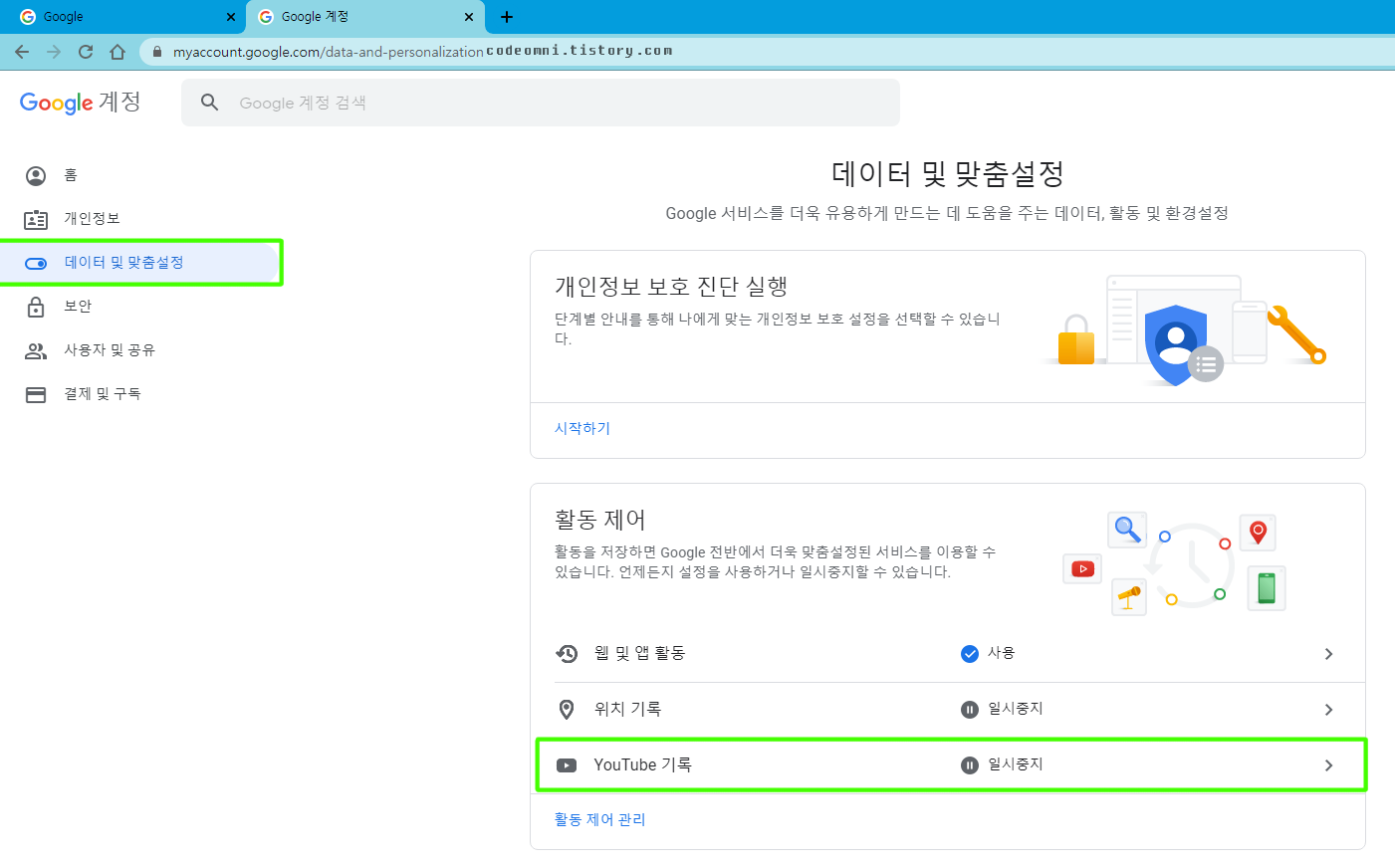Click the '개인정보 보호 진단 실행' heading
This screenshot has height=868, width=1395.
tap(671, 287)
